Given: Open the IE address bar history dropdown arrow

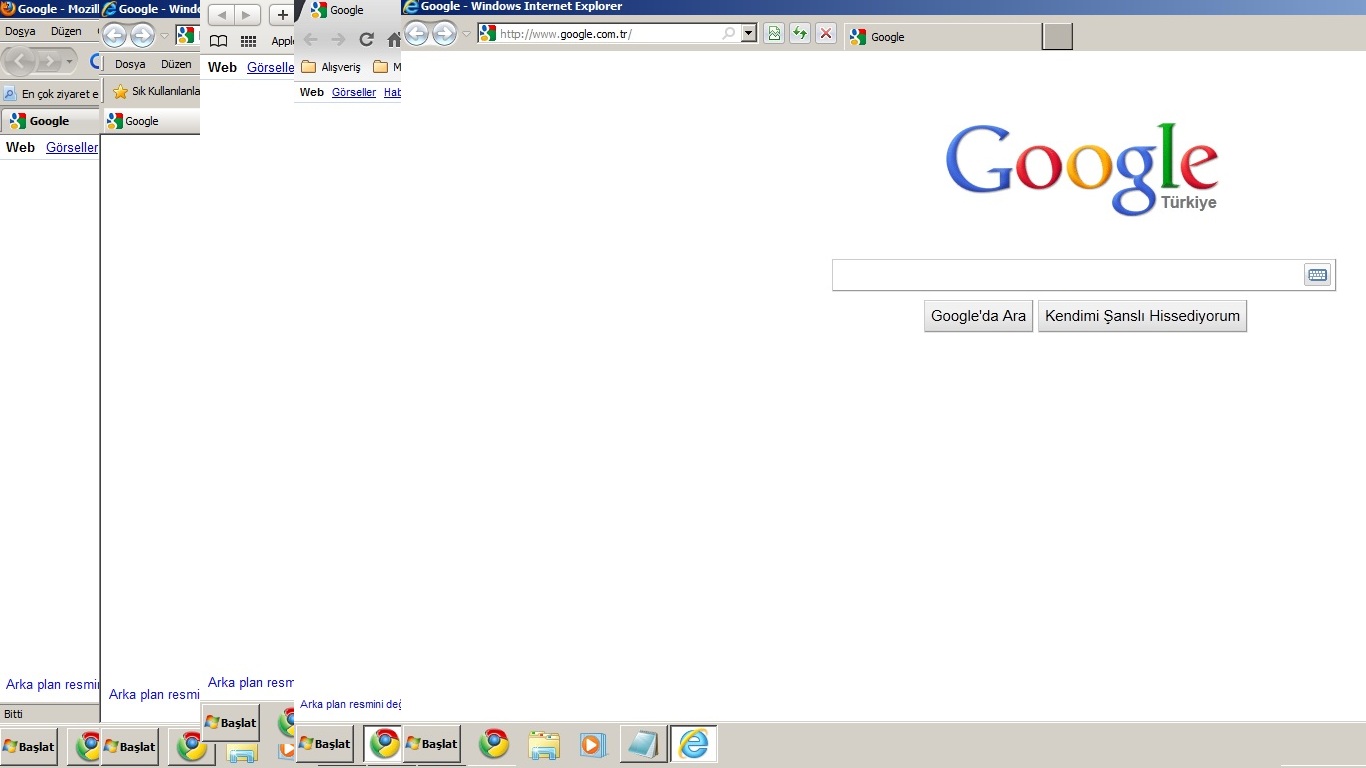Looking at the screenshot, I should pos(749,34).
